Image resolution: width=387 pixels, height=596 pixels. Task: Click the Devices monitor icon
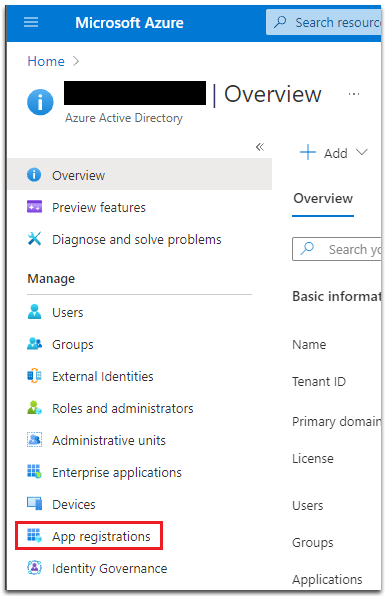pos(34,503)
